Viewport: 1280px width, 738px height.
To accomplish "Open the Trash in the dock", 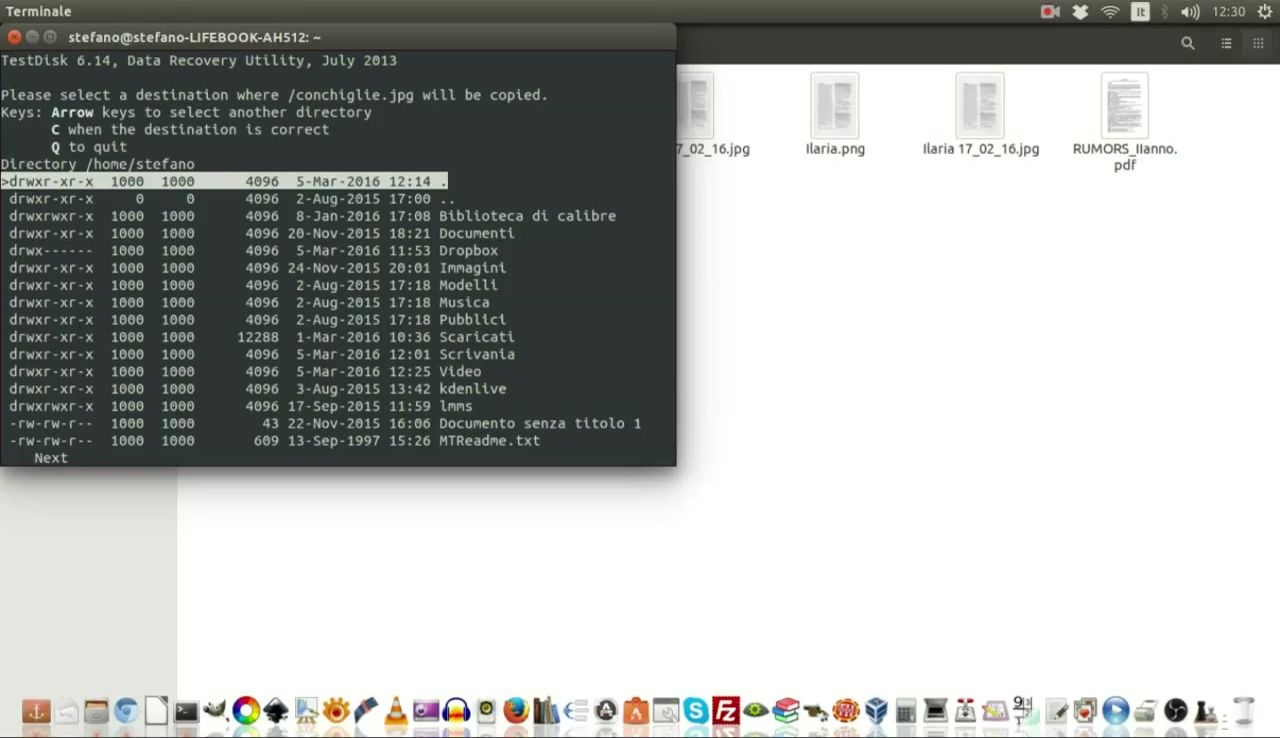I will click(x=1244, y=711).
